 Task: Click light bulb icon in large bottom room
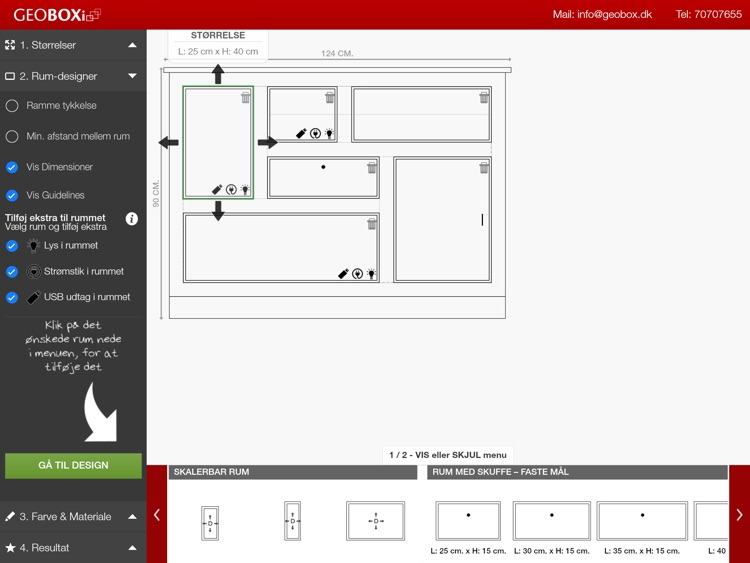[x=372, y=274]
